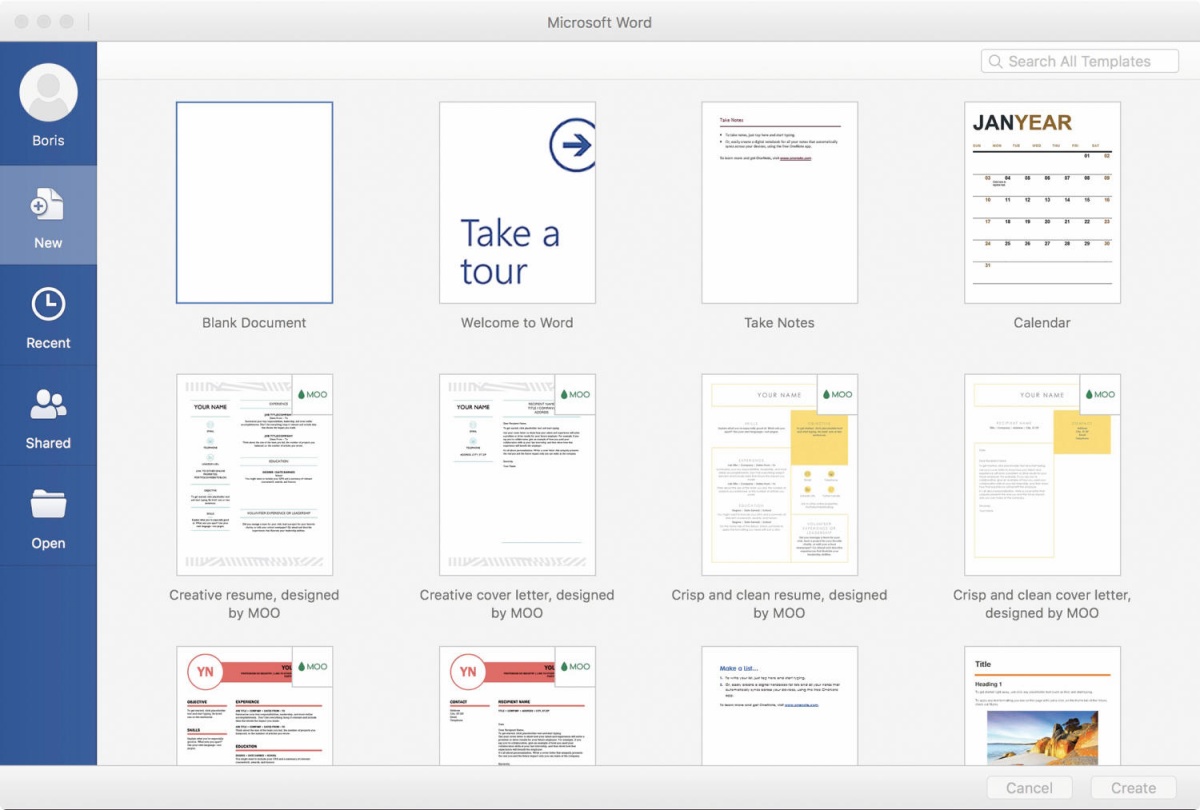Select the Welcome to Word thumbnail
The width and height of the screenshot is (1200, 810).
(x=517, y=202)
